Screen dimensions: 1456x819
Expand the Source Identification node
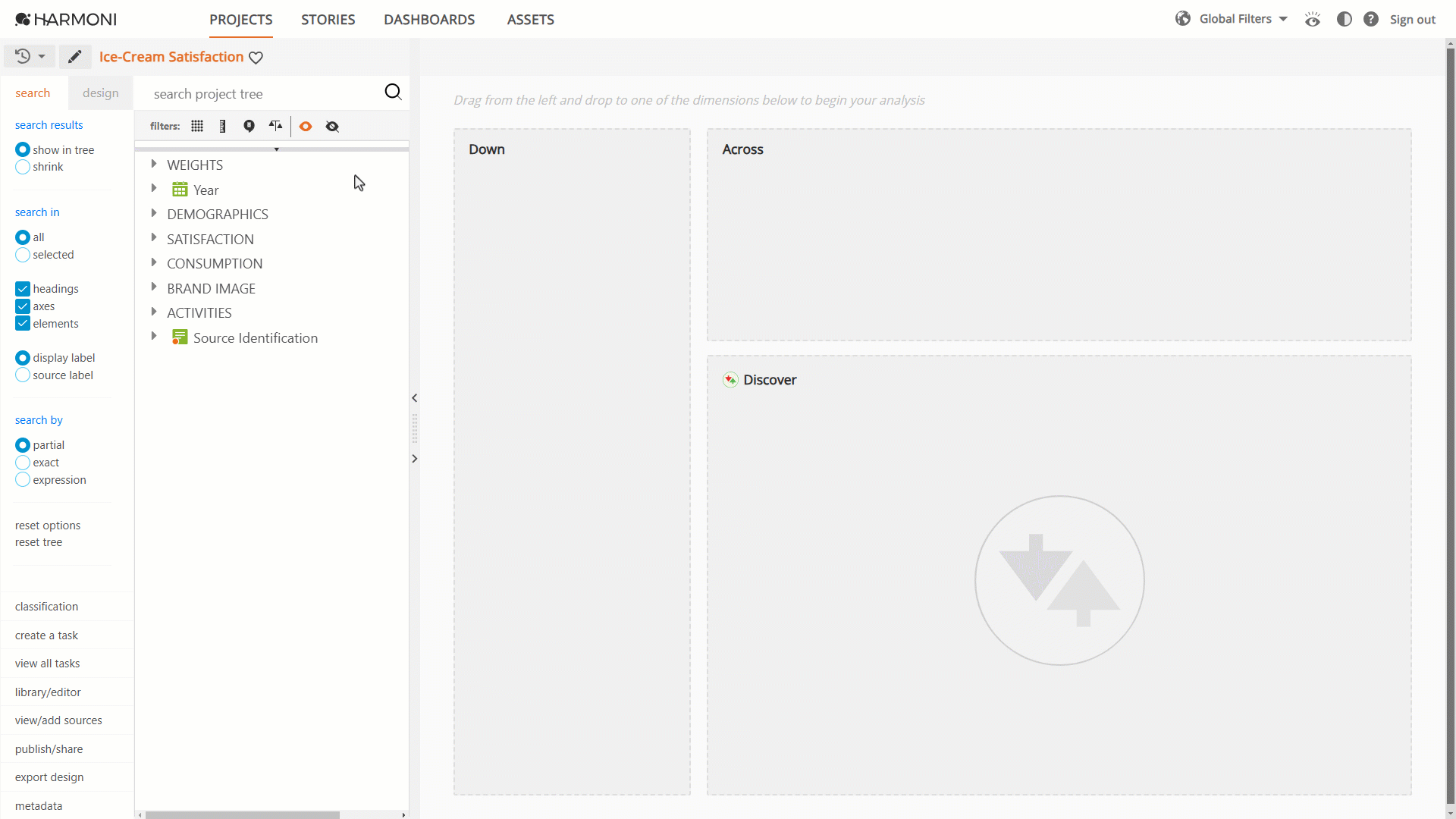(154, 336)
